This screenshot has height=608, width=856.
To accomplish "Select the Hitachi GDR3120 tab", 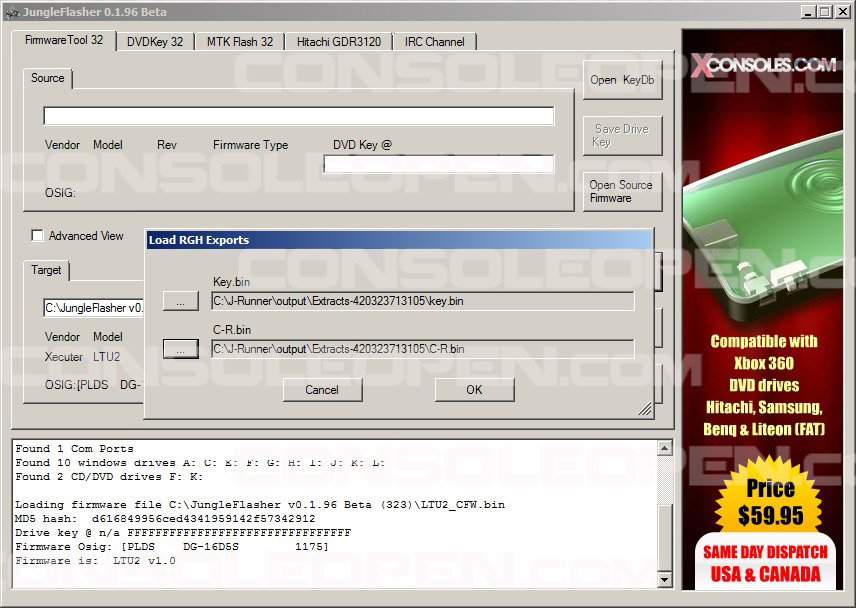I will tap(338, 42).
